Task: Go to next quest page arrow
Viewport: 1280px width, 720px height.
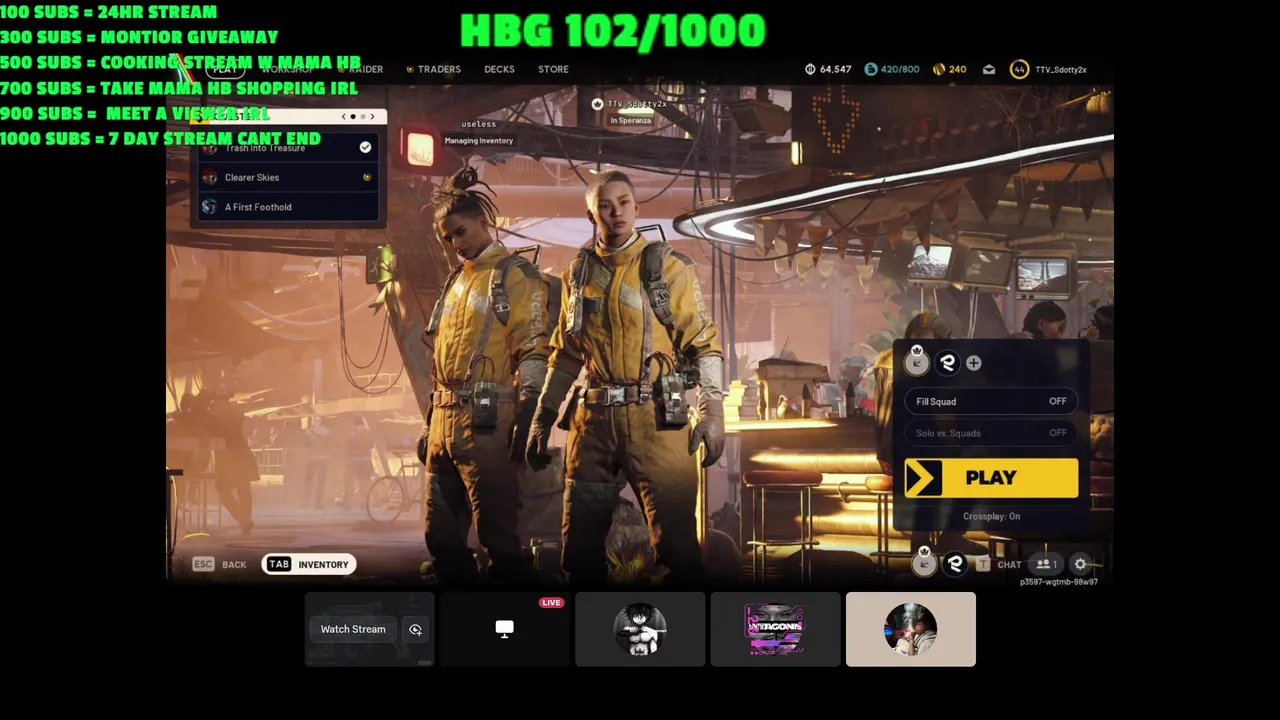Action: click(x=372, y=117)
